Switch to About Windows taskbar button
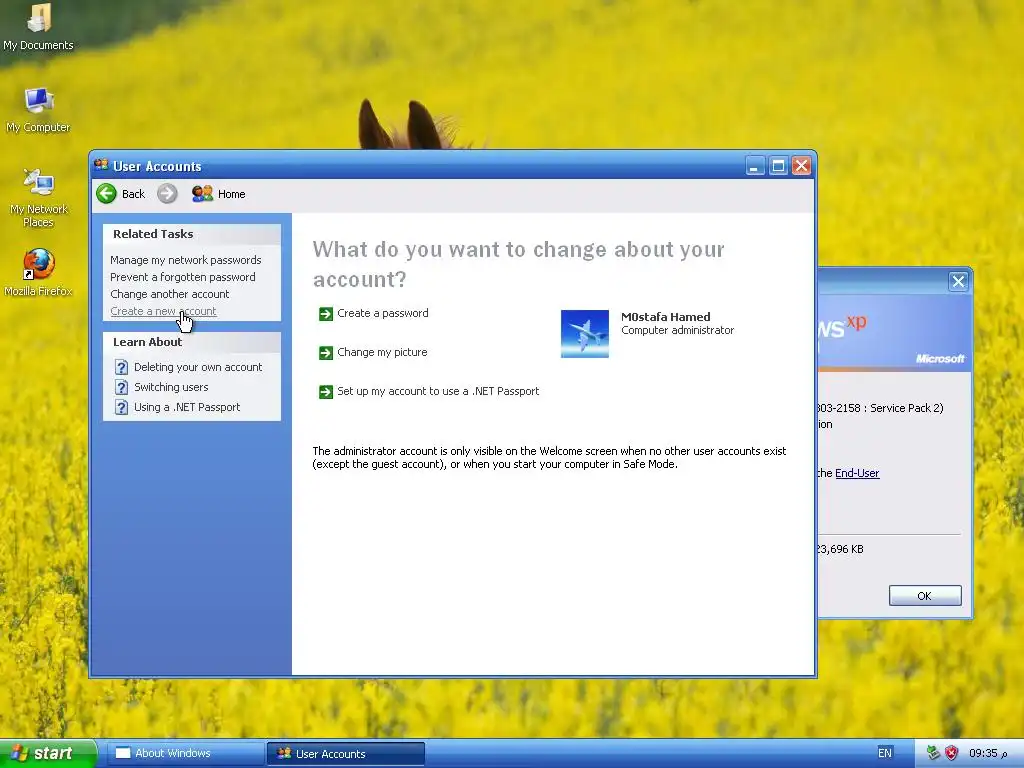This screenshot has width=1024, height=768. [x=185, y=753]
